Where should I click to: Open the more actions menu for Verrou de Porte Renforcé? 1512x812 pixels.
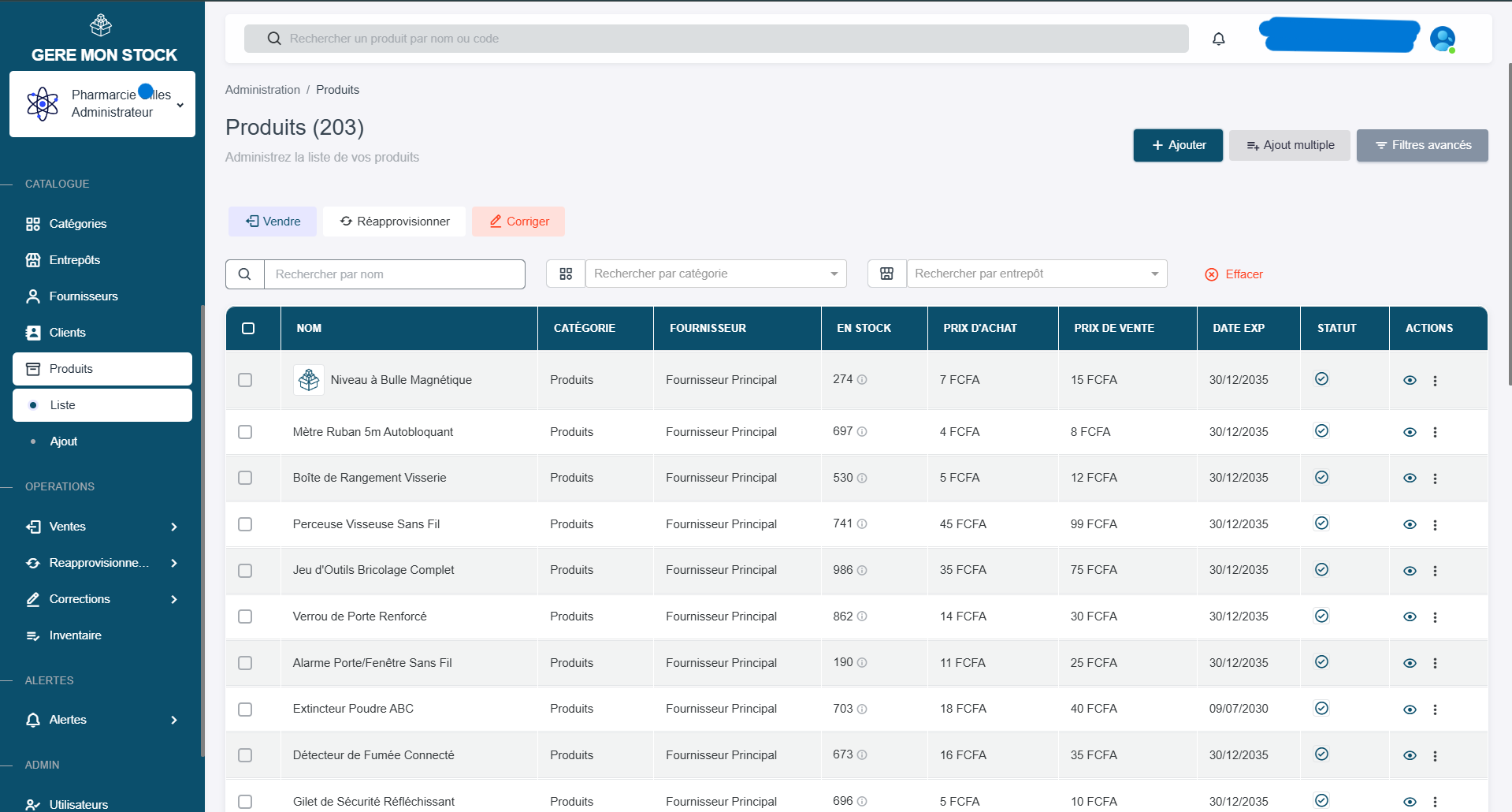click(1435, 617)
